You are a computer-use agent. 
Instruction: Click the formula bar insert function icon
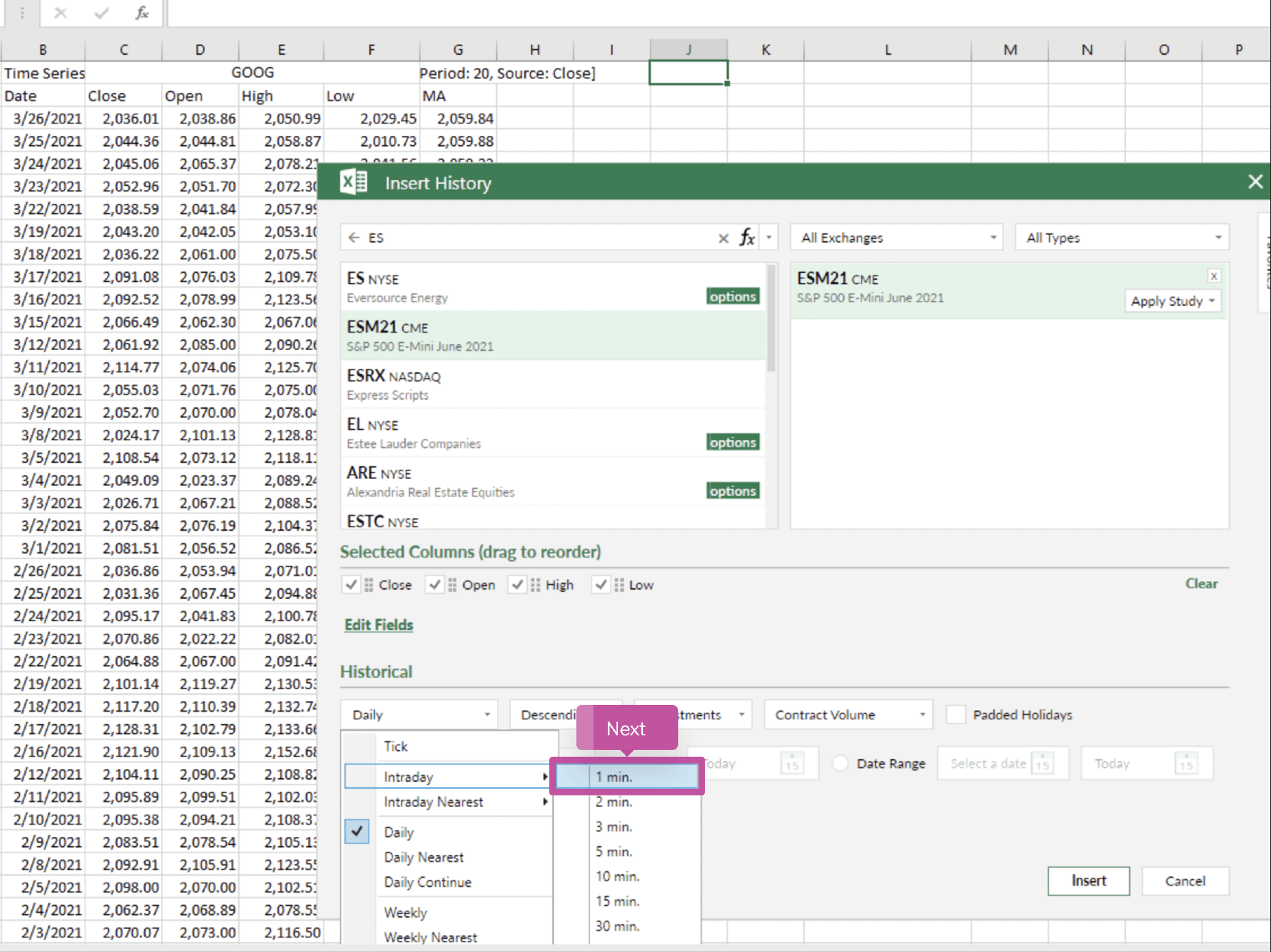(x=142, y=13)
